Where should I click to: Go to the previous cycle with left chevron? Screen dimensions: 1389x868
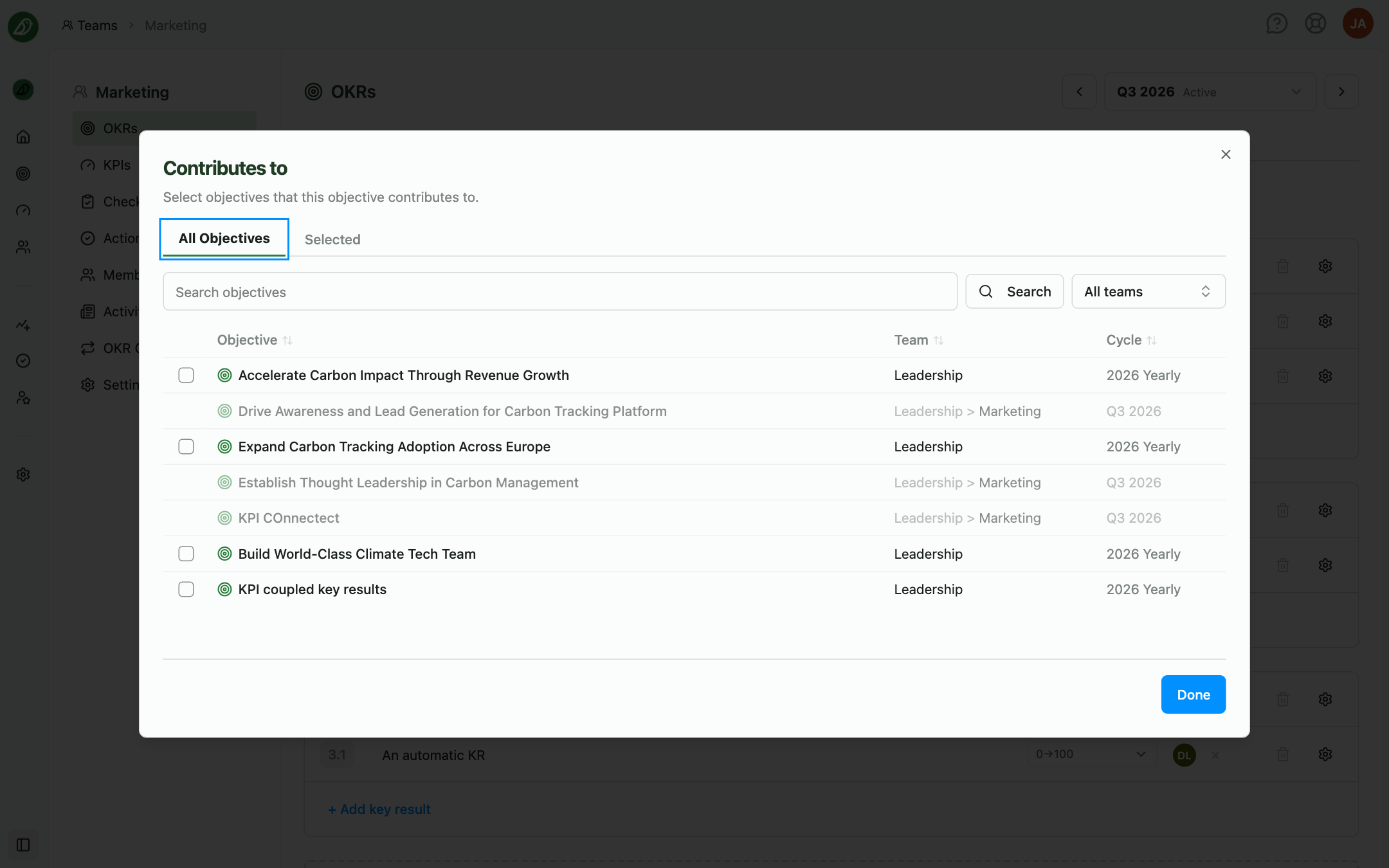pos(1080,92)
